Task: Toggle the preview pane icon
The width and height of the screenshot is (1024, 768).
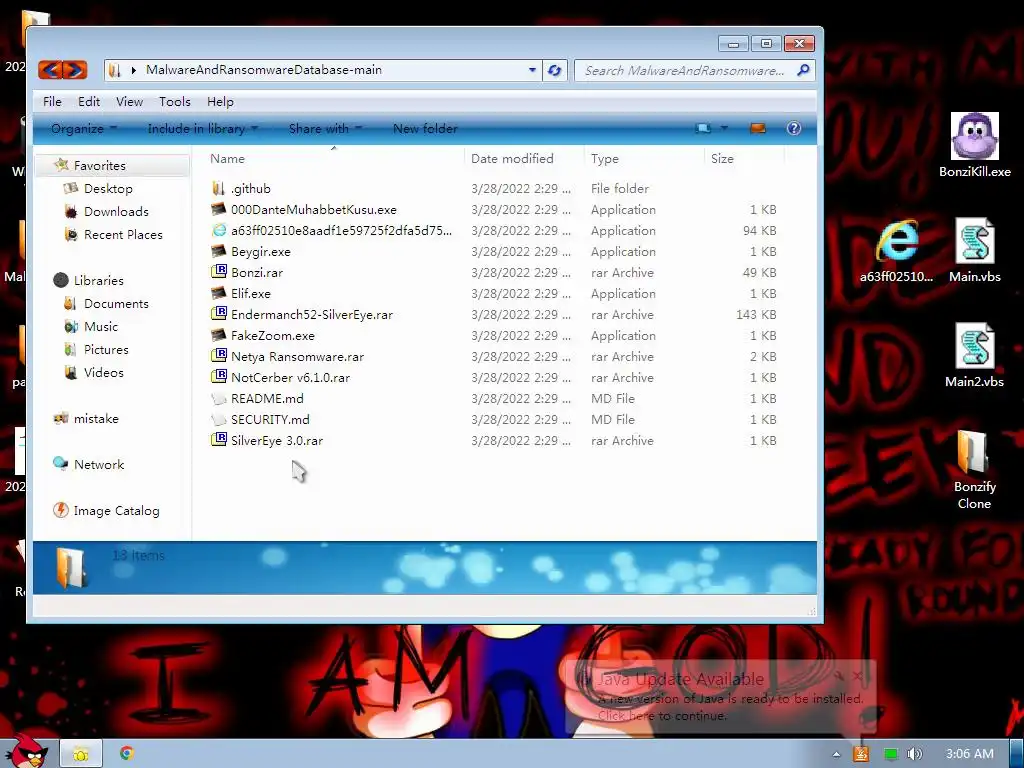Action: [x=758, y=128]
